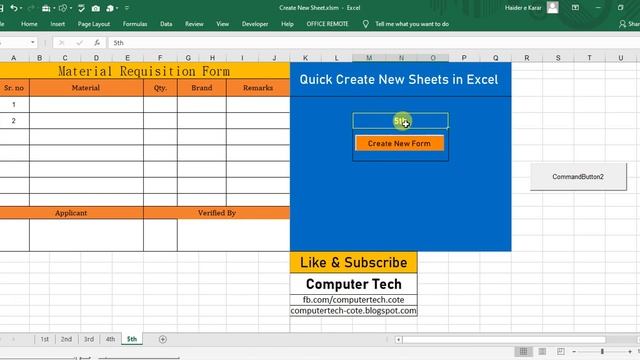The width and height of the screenshot is (640, 360).
Task: Switch to Normal view icon
Action: [523, 351]
